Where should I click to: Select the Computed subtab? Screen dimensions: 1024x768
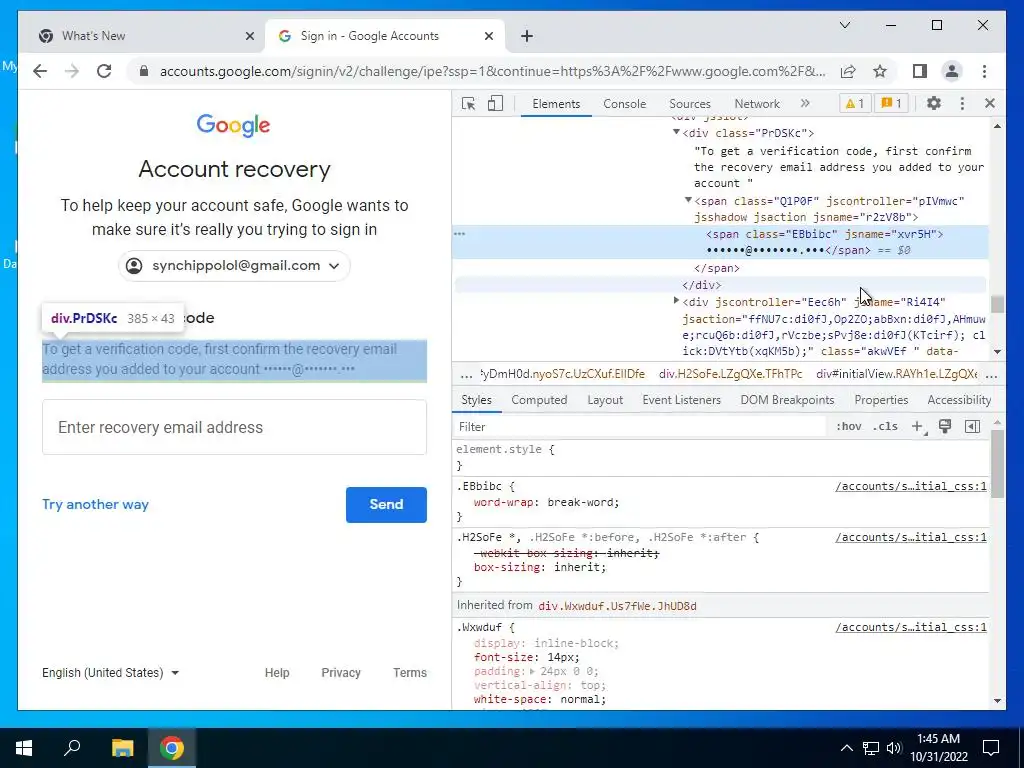539,400
